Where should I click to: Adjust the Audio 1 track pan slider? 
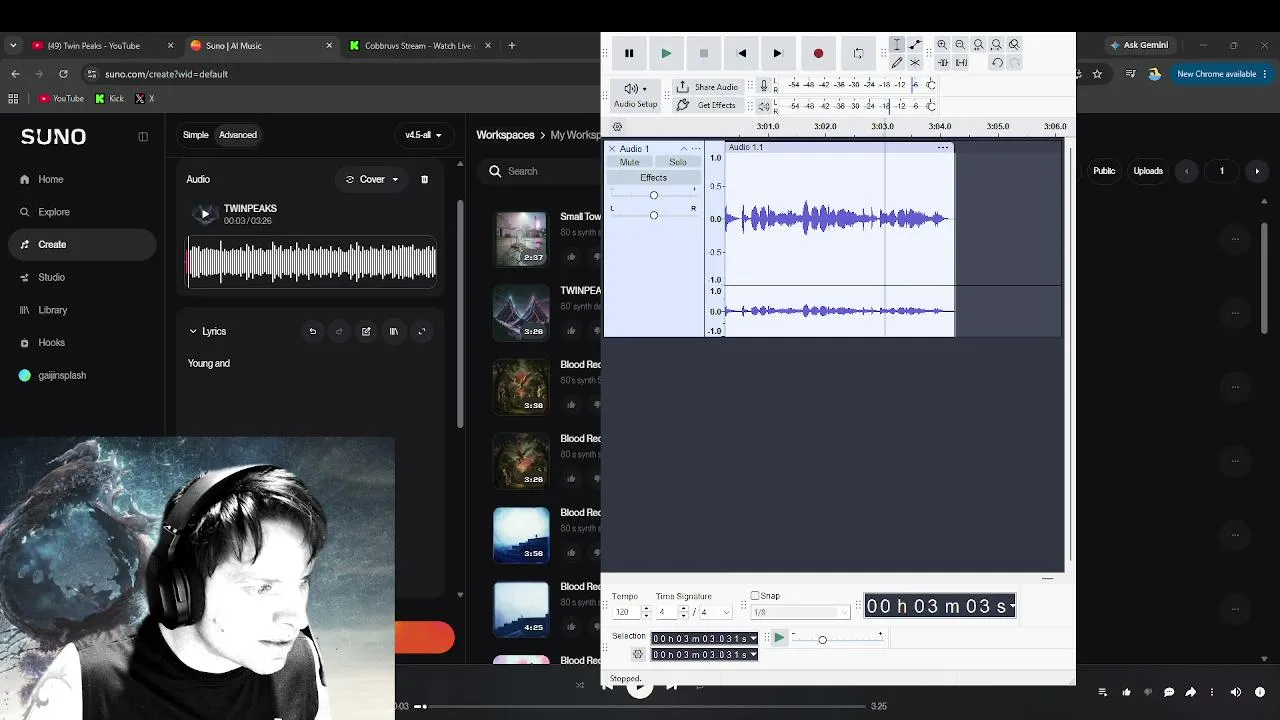[x=654, y=215]
